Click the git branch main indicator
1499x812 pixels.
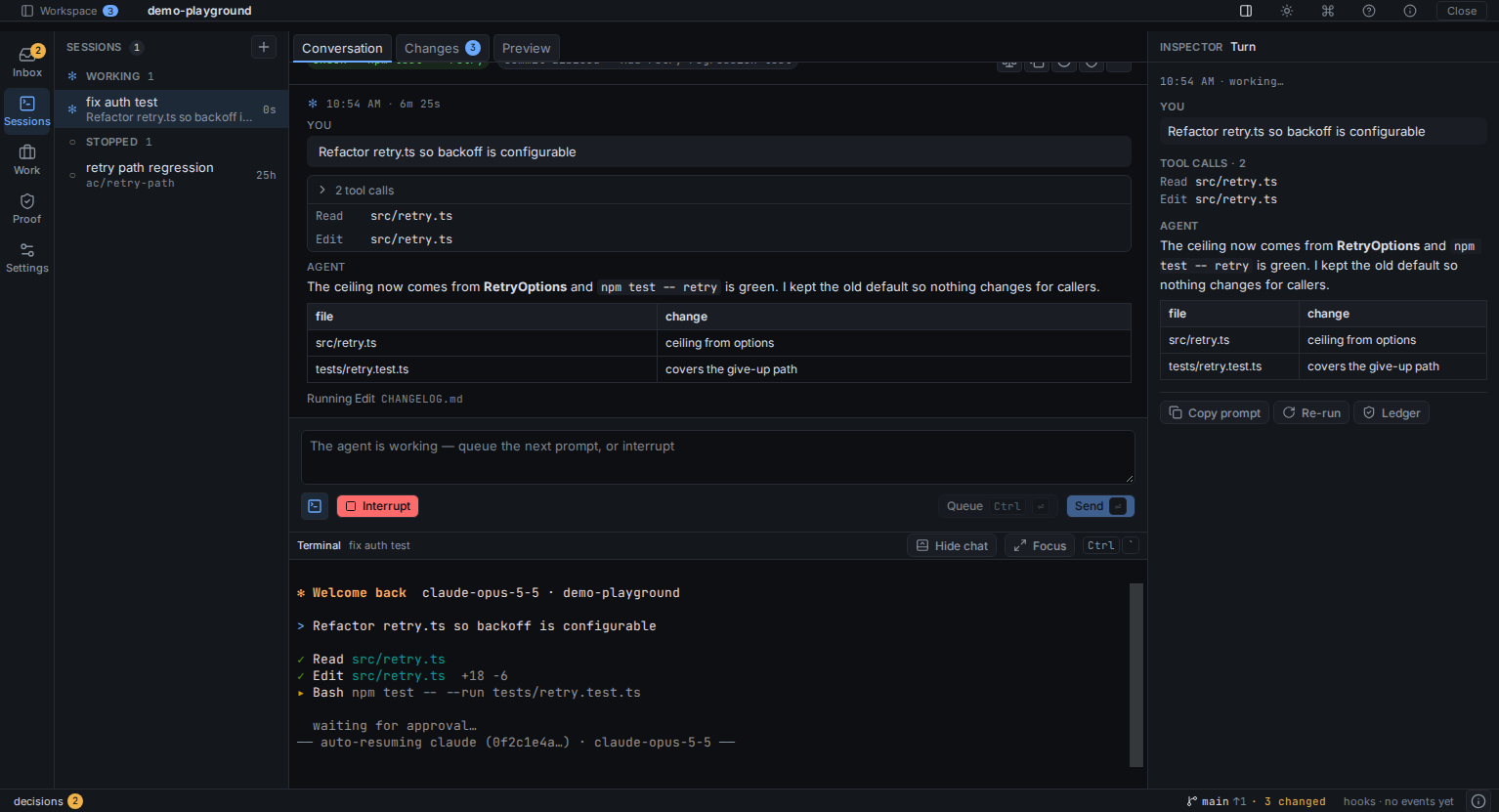tap(1217, 801)
